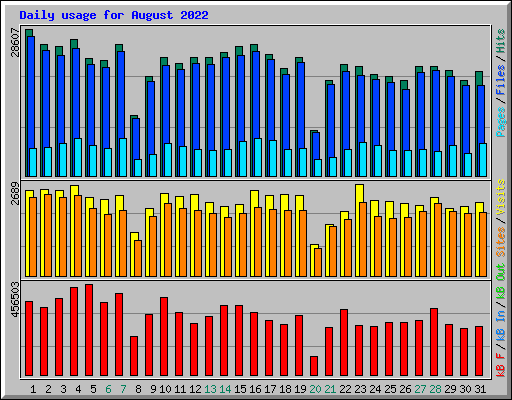This screenshot has height=400, width=512.
Task: Click the red 'kB F' legend label
Action: tap(501, 365)
